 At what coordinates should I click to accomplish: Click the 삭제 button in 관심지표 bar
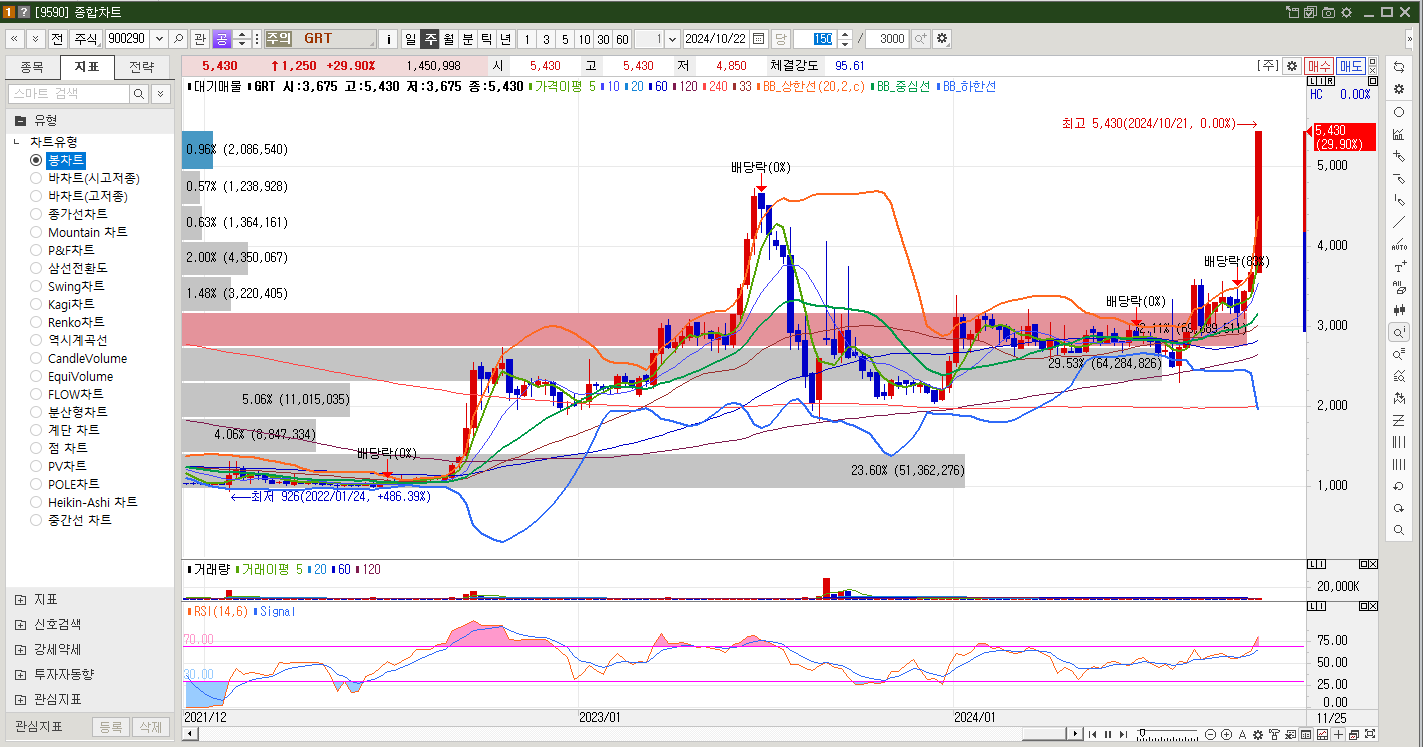click(151, 727)
